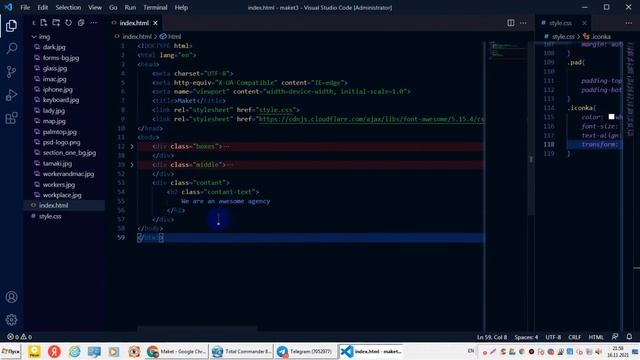Follow the style.css href link

pyautogui.click(x=276, y=110)
